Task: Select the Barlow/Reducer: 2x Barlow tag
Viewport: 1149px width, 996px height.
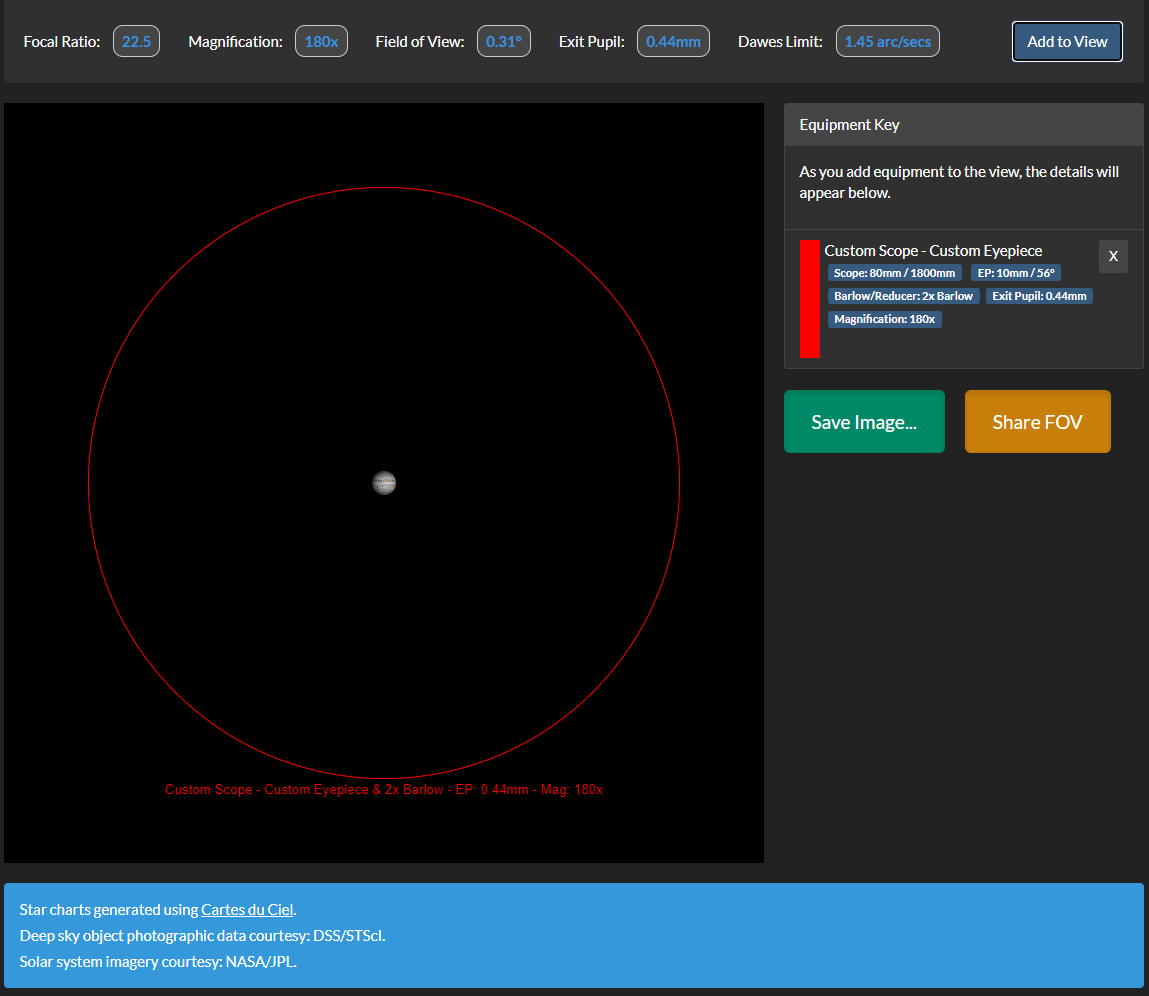Action: pos(903,295)
